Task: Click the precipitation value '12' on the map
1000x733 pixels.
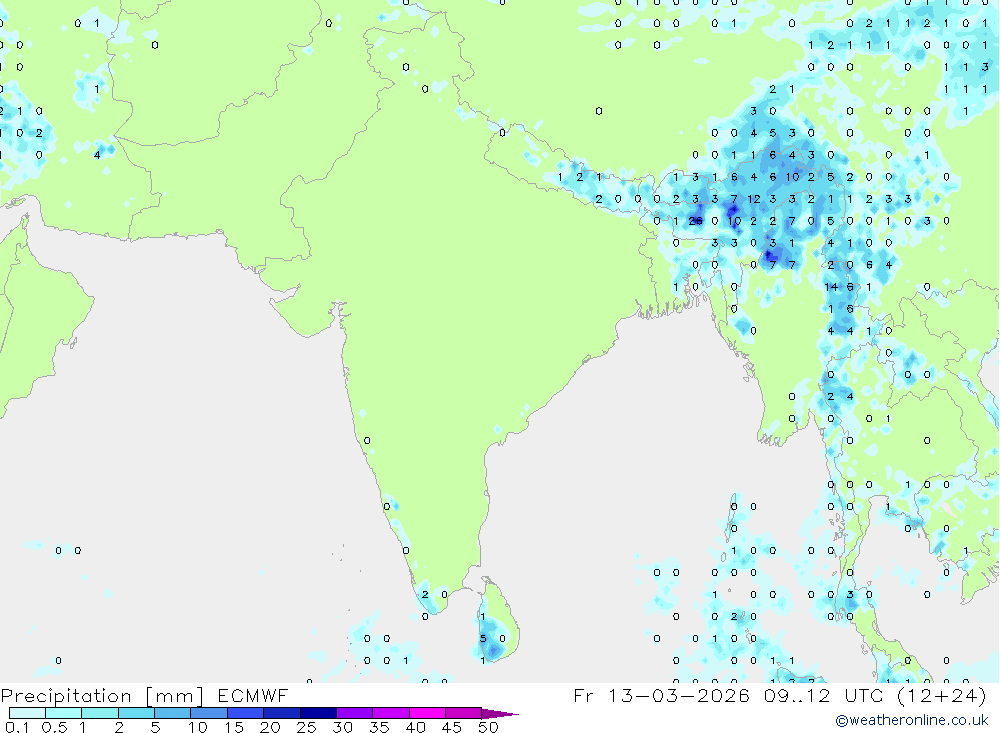Action: pyautogui.click(x=754, y=199)
